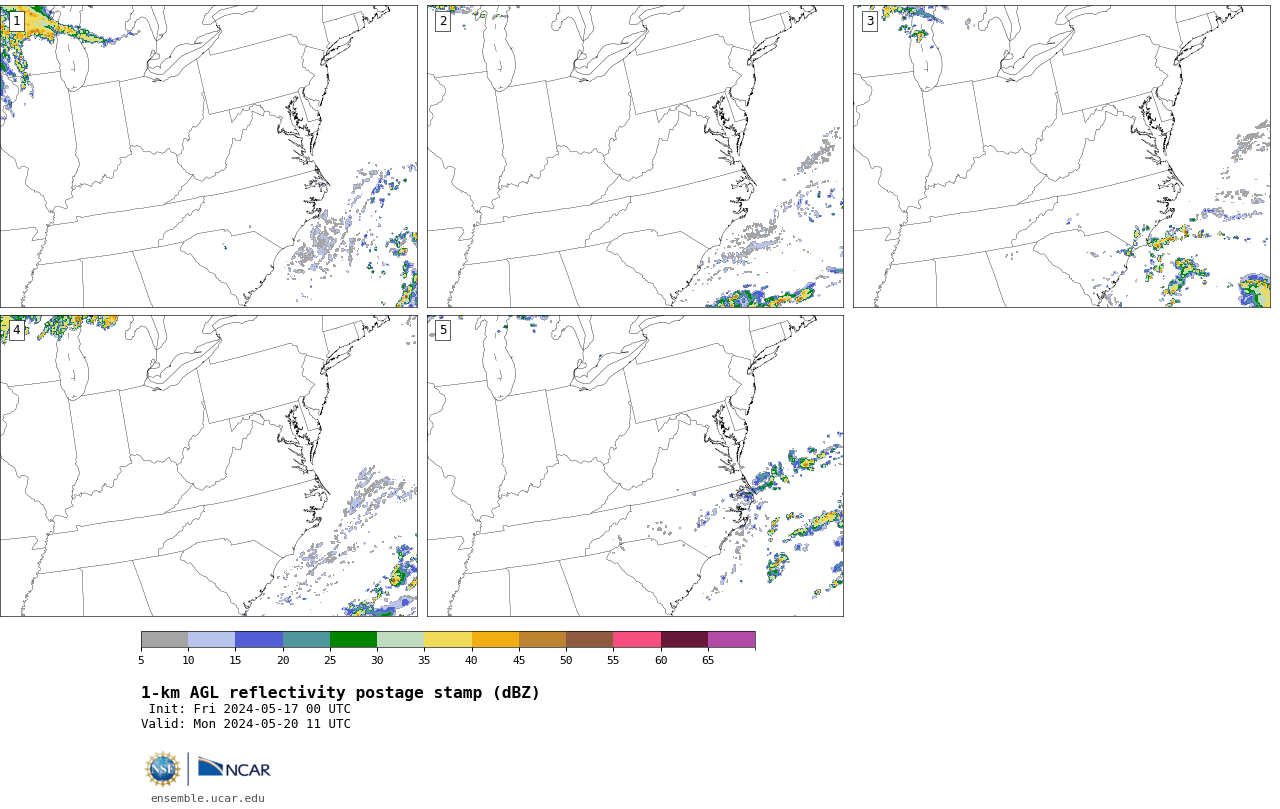Click the orange 40-45 dBZ swatch
1280x809 pixels.
(495, 640)
